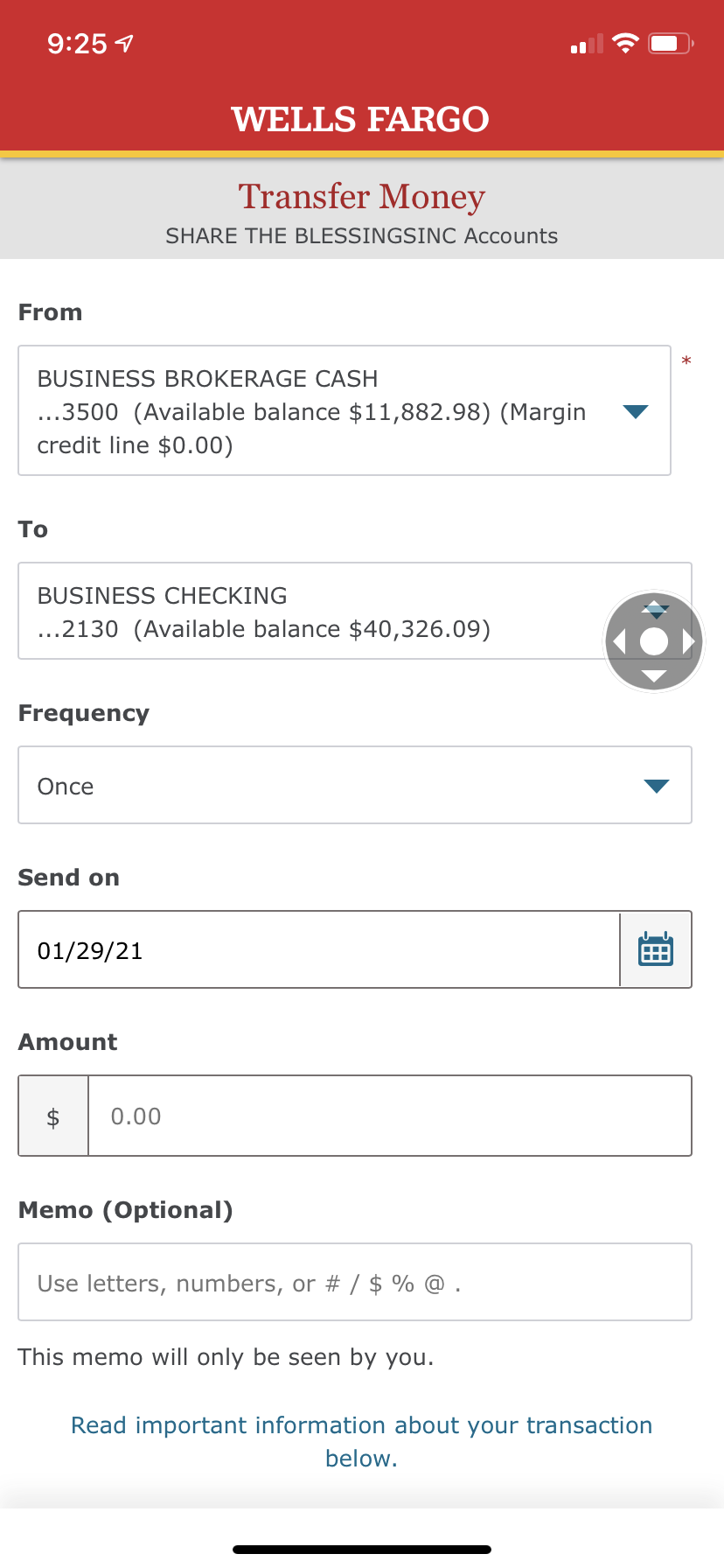Tap the center circle of the floating control
Image resolution: width=724 pixels, height=1568 pixels.
654,641
